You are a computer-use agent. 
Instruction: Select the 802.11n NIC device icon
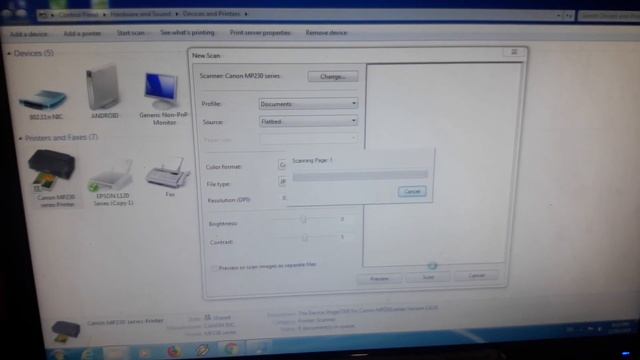(43, 100)
